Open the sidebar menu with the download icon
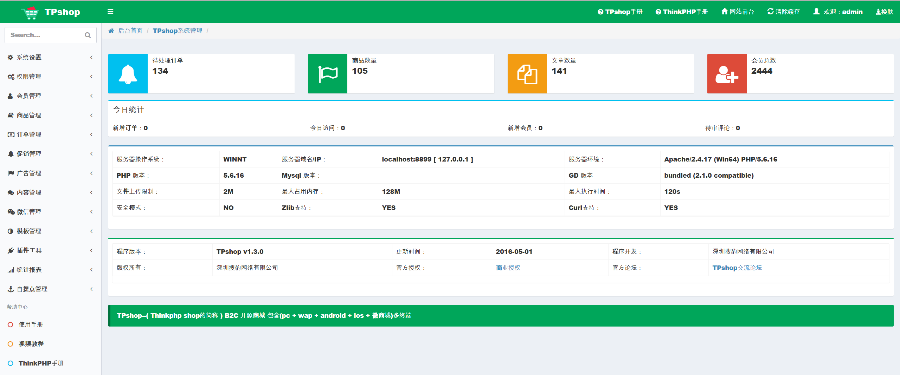 [51, 289]
